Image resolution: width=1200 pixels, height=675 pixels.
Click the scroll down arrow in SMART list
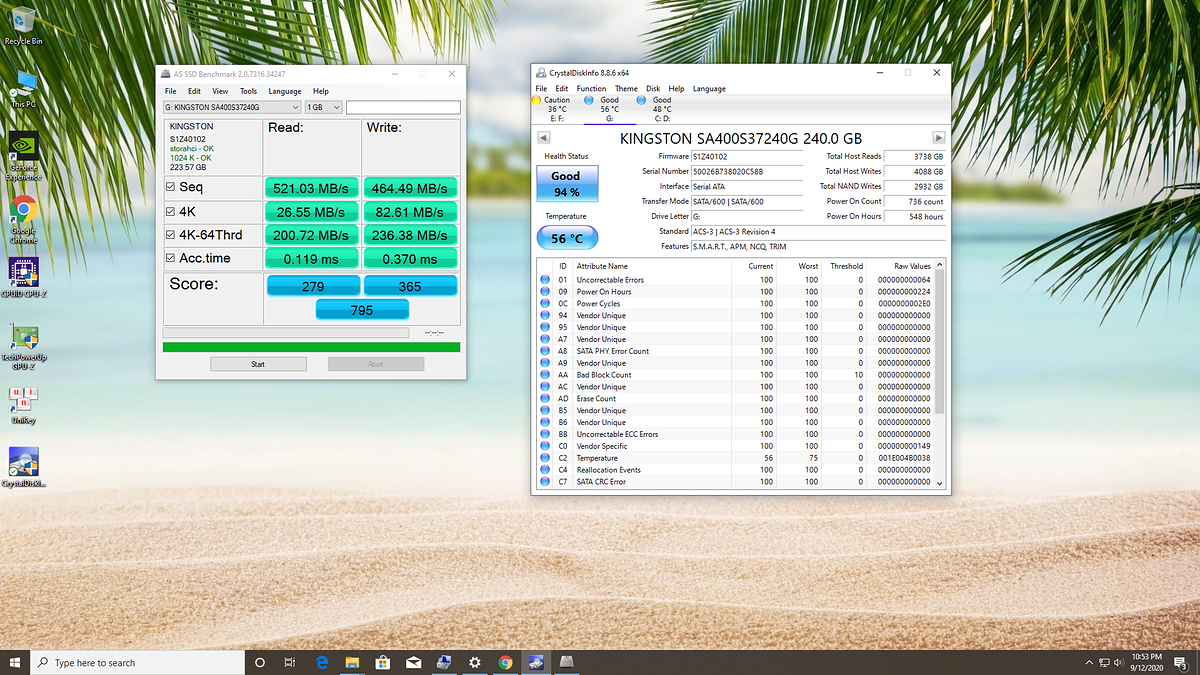click(938, 482)
